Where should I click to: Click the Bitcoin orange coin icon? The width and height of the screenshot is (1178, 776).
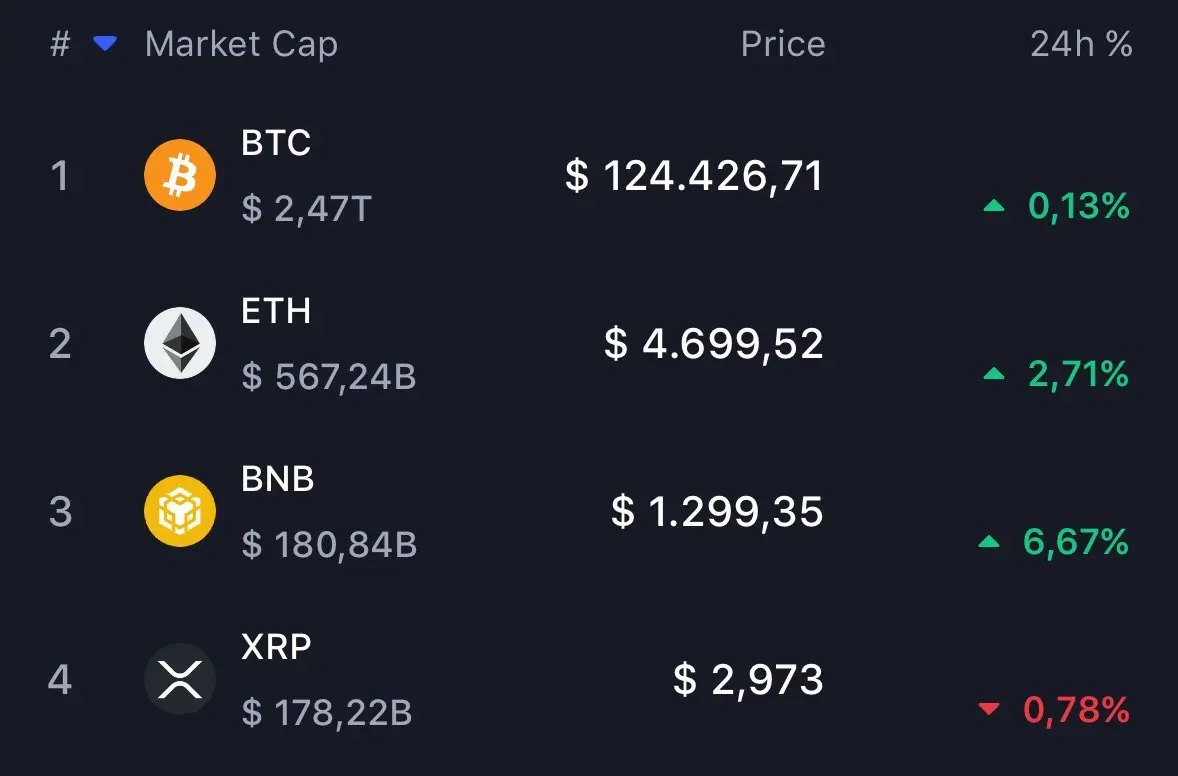click(x=180, y=175)
